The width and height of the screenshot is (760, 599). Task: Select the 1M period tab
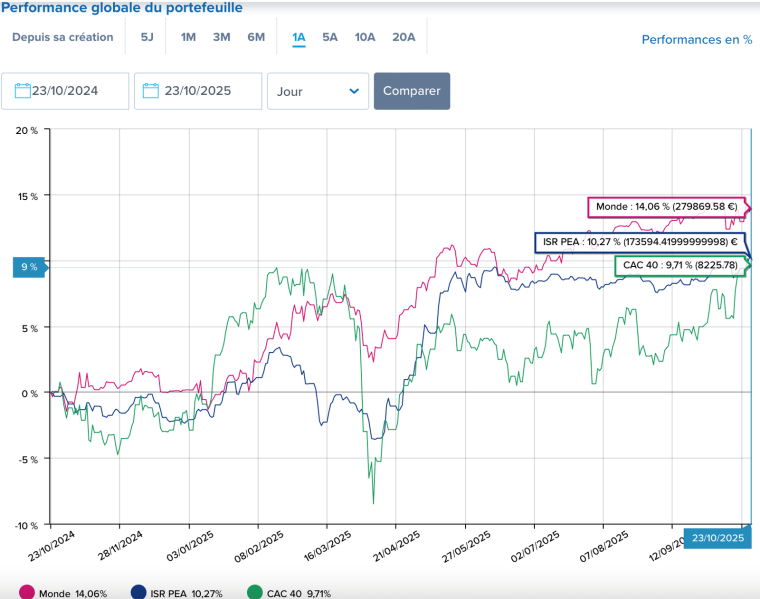click(x=188, y=38)
